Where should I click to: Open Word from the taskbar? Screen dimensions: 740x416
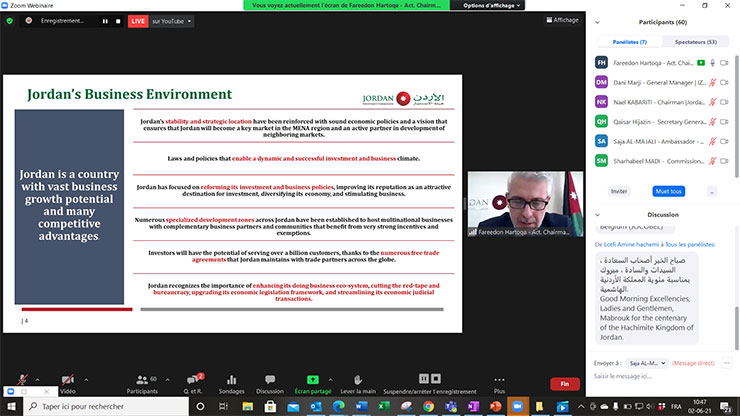pyautogui.click(x=361, y=406)
